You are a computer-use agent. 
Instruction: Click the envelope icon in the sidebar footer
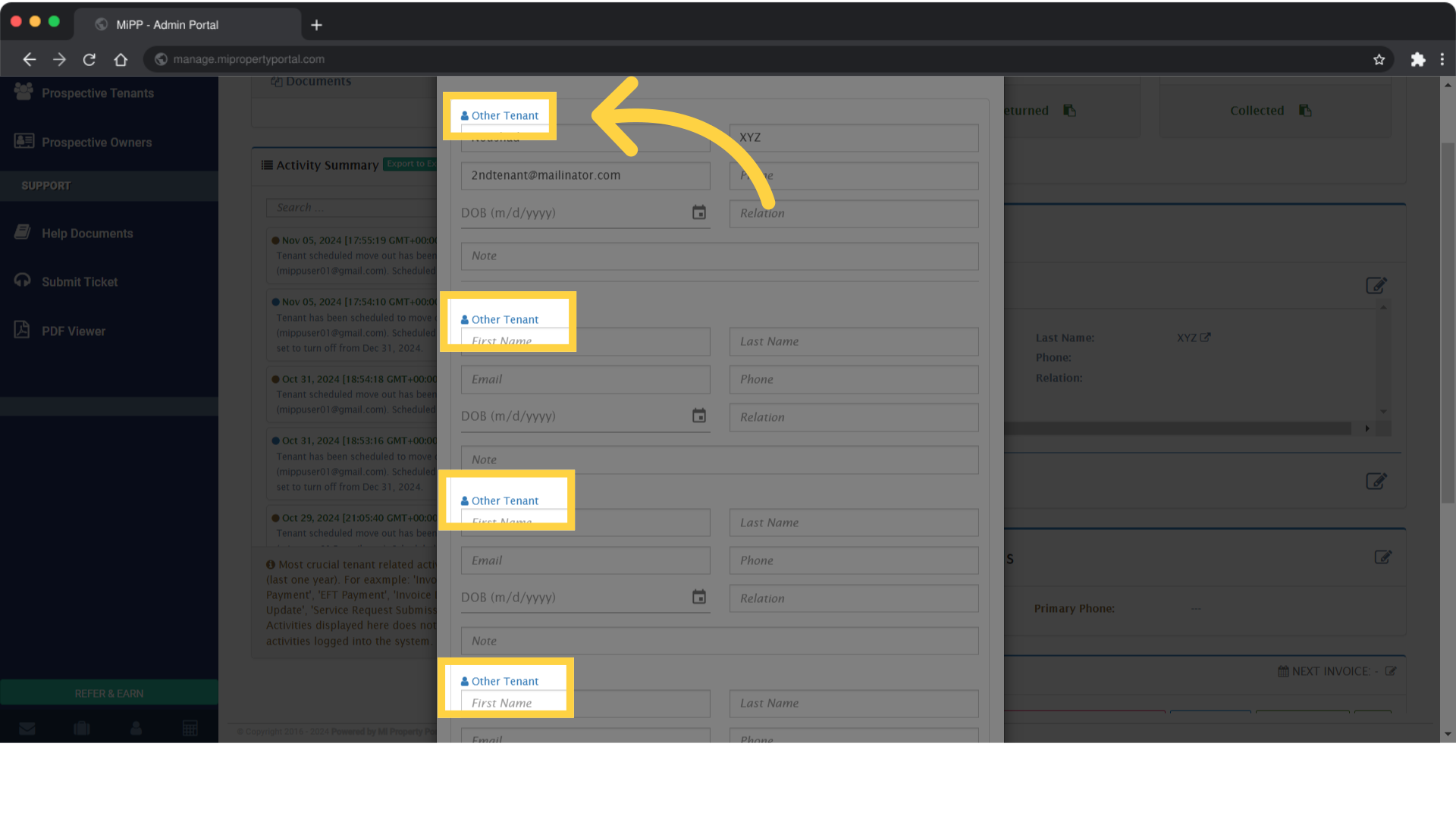coord(27,729)
